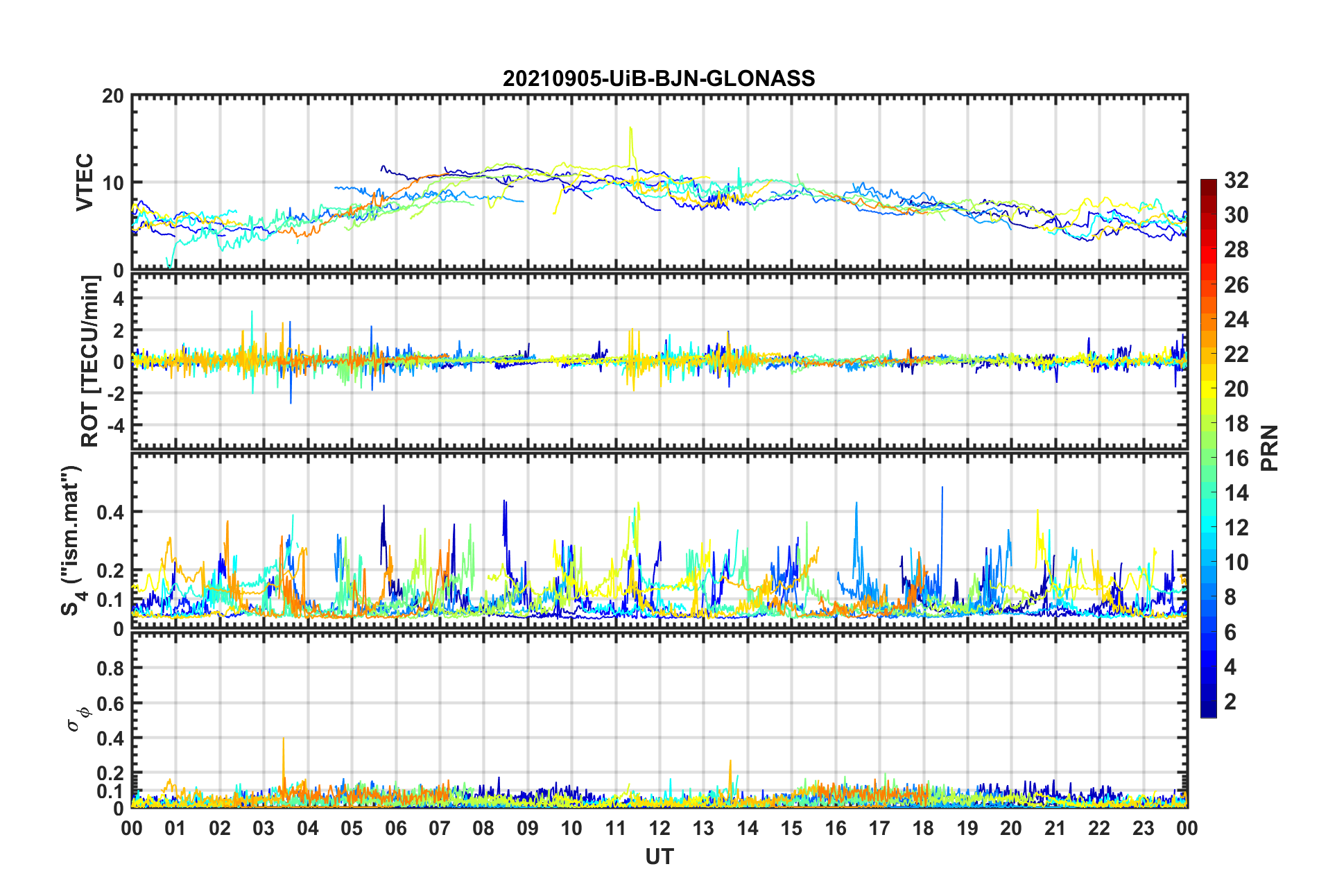Click the sigma-phi y-axis label
Image resolution: width=1319 pixels, height=896 pixels.
click(78, 719)
